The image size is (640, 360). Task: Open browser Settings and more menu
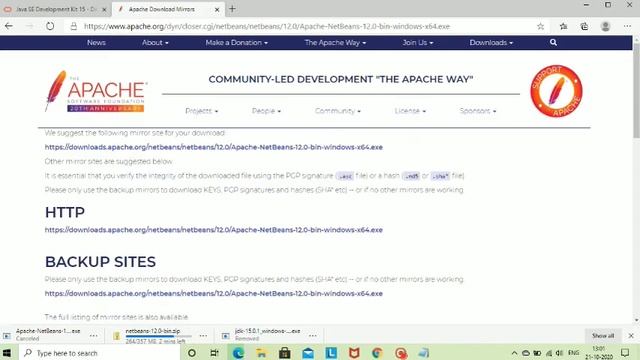627,26
